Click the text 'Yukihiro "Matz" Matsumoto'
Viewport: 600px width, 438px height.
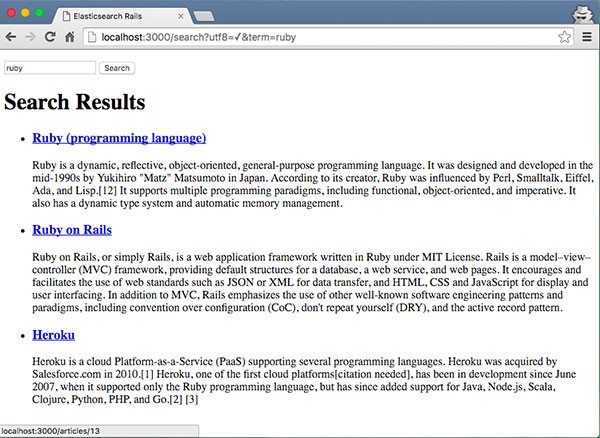(161, 178)
